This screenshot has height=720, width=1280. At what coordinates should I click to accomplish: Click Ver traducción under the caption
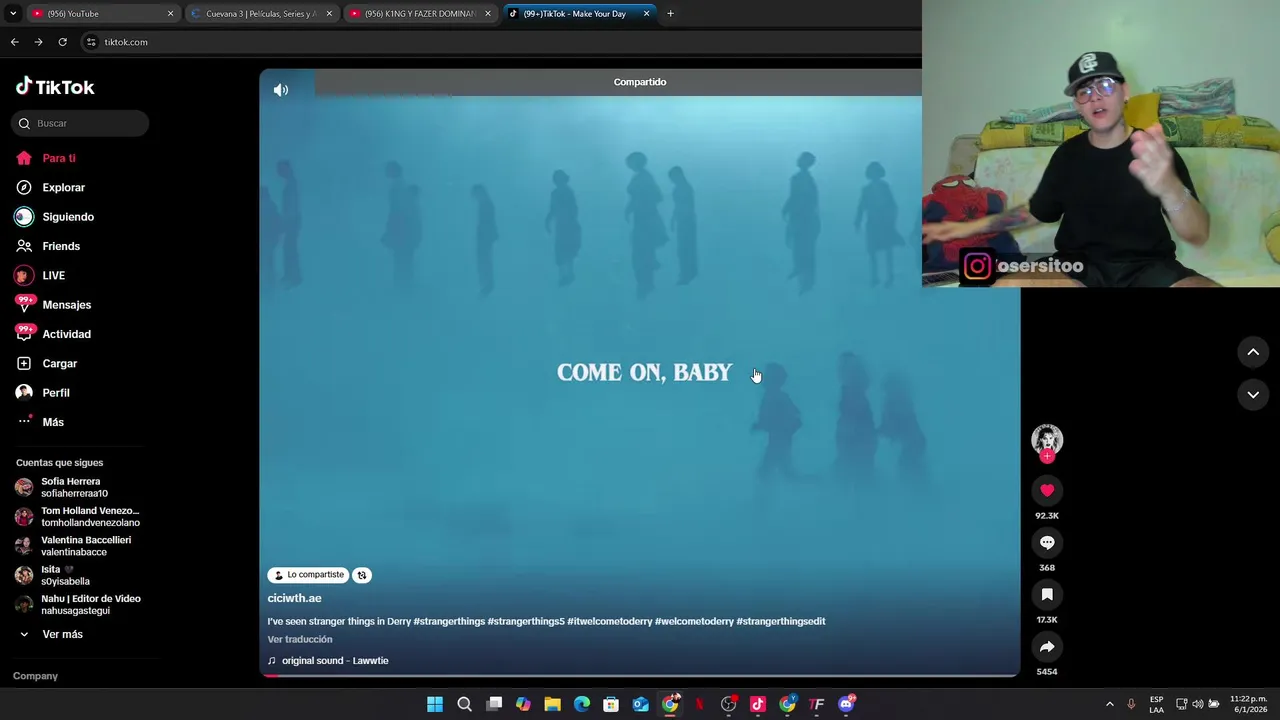300,639
